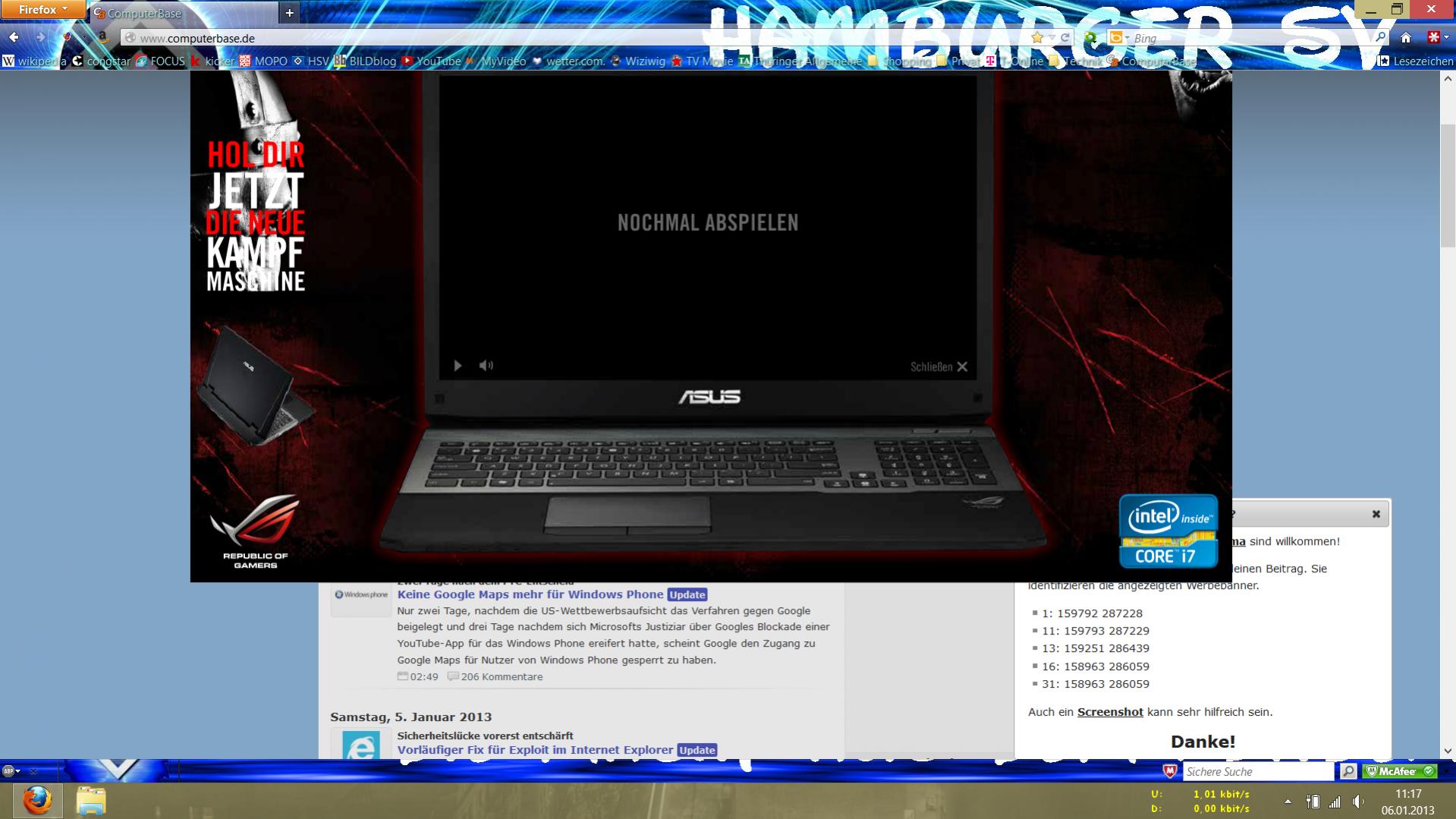
Task: Open article Vorläufiger Fix für Exploit im Internet Explorer
Action: tap(535, 750)
